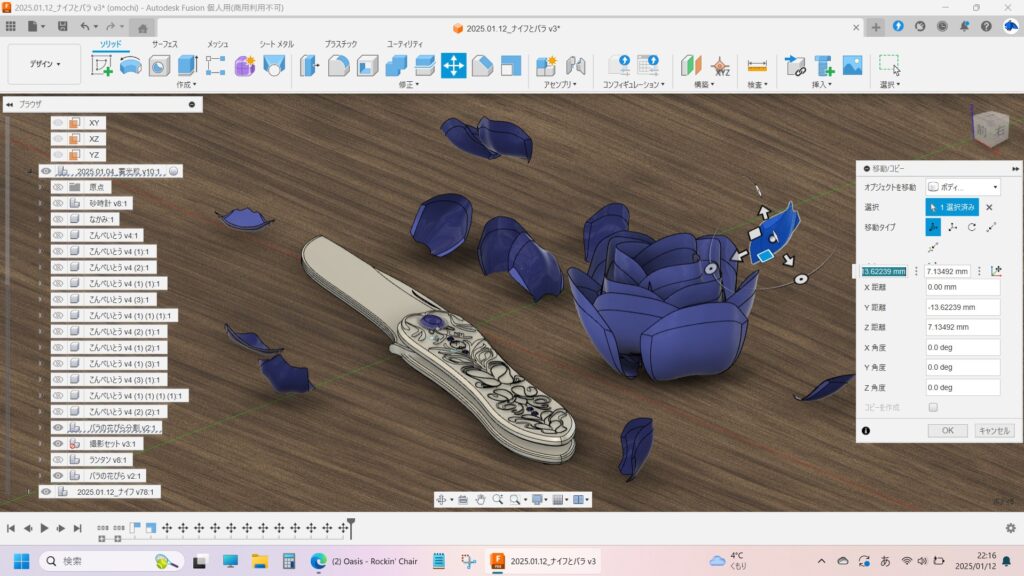Click the Z 距離 input field
Image resolution: width=1024 pixels, height=576 pixels.
pos(962,327)
